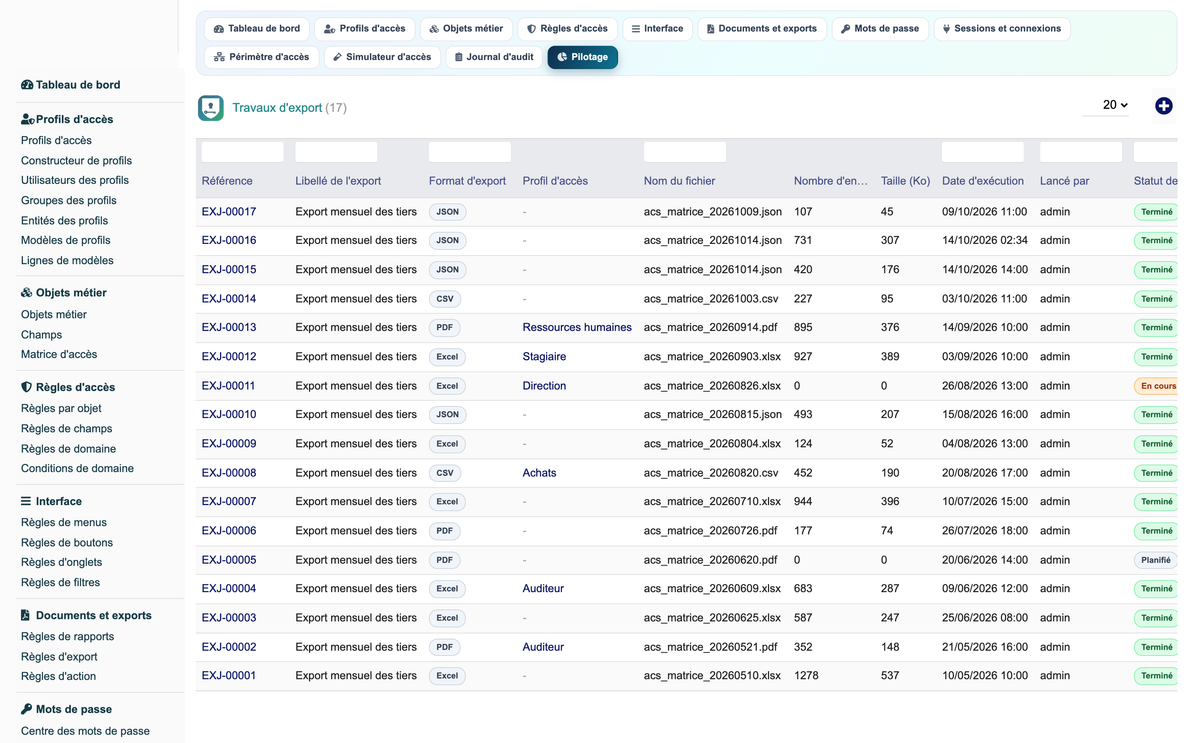Click the CSV format badge for EXJ-00014
Image resolution: width=1200 pixels, height=743 pixels.
tap(446, 299)
